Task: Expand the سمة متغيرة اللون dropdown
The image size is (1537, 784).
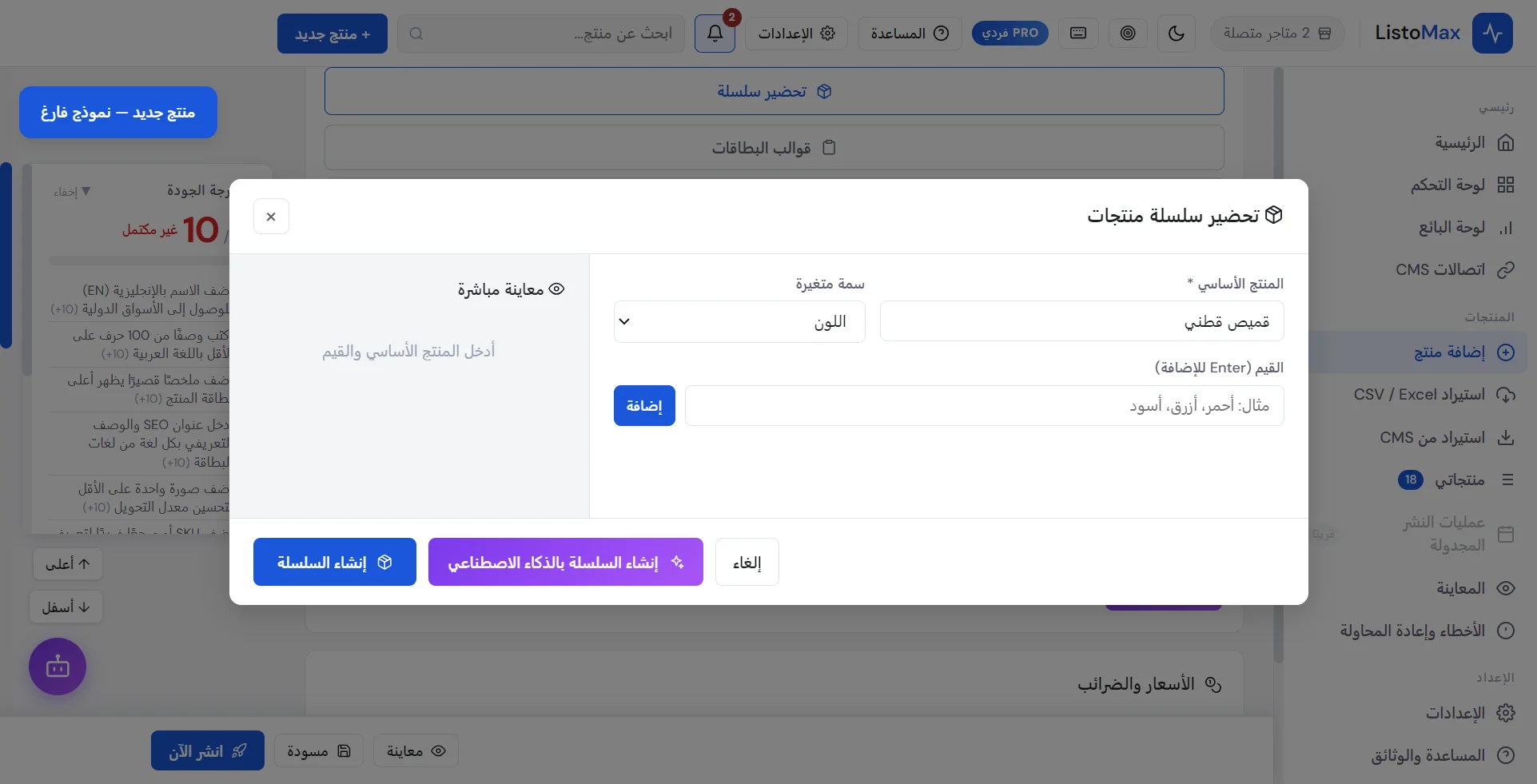Action: [739, 321]
